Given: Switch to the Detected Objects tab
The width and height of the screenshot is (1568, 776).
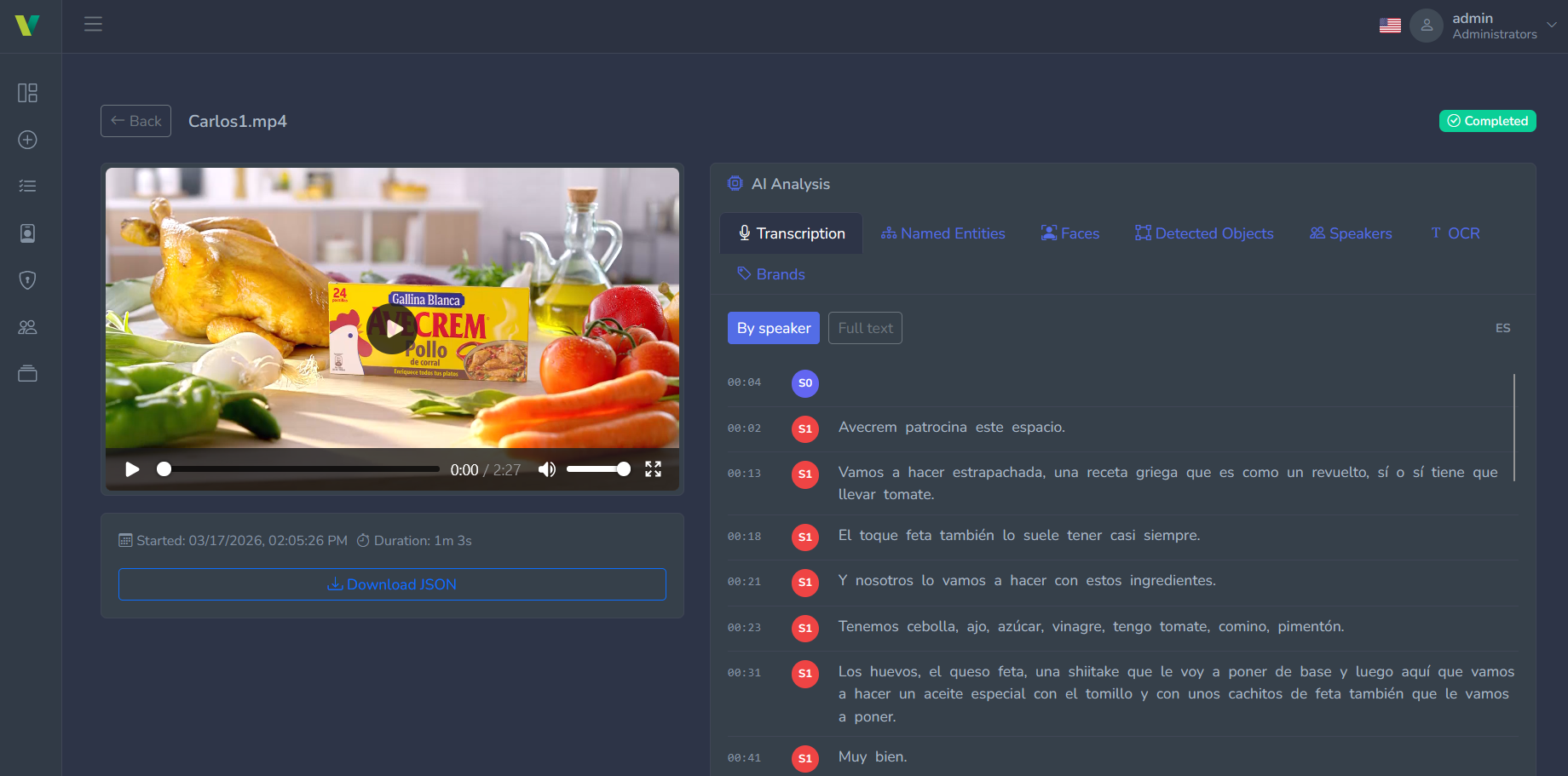Looking at the screenshot, I should 1204,233.
